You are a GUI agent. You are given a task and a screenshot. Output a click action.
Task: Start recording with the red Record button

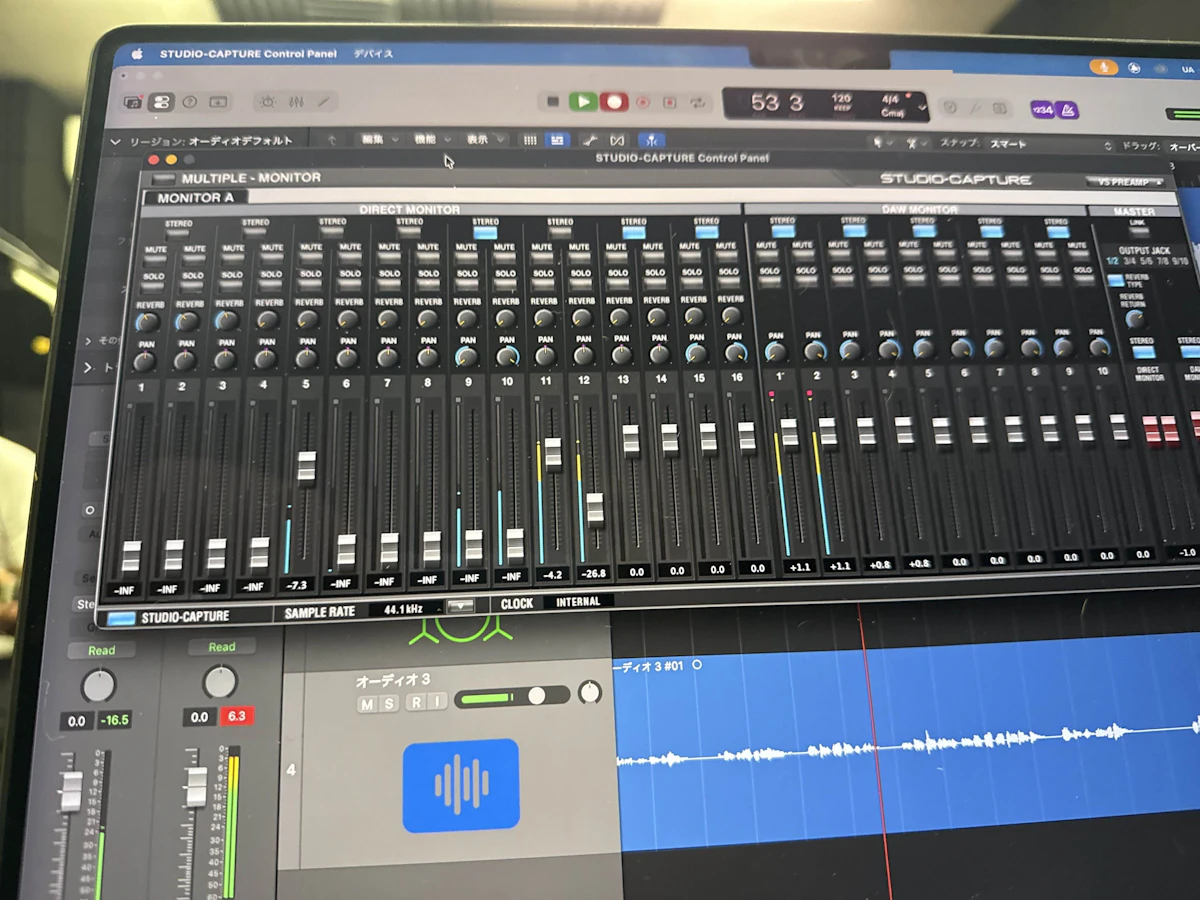pos(614,102)
